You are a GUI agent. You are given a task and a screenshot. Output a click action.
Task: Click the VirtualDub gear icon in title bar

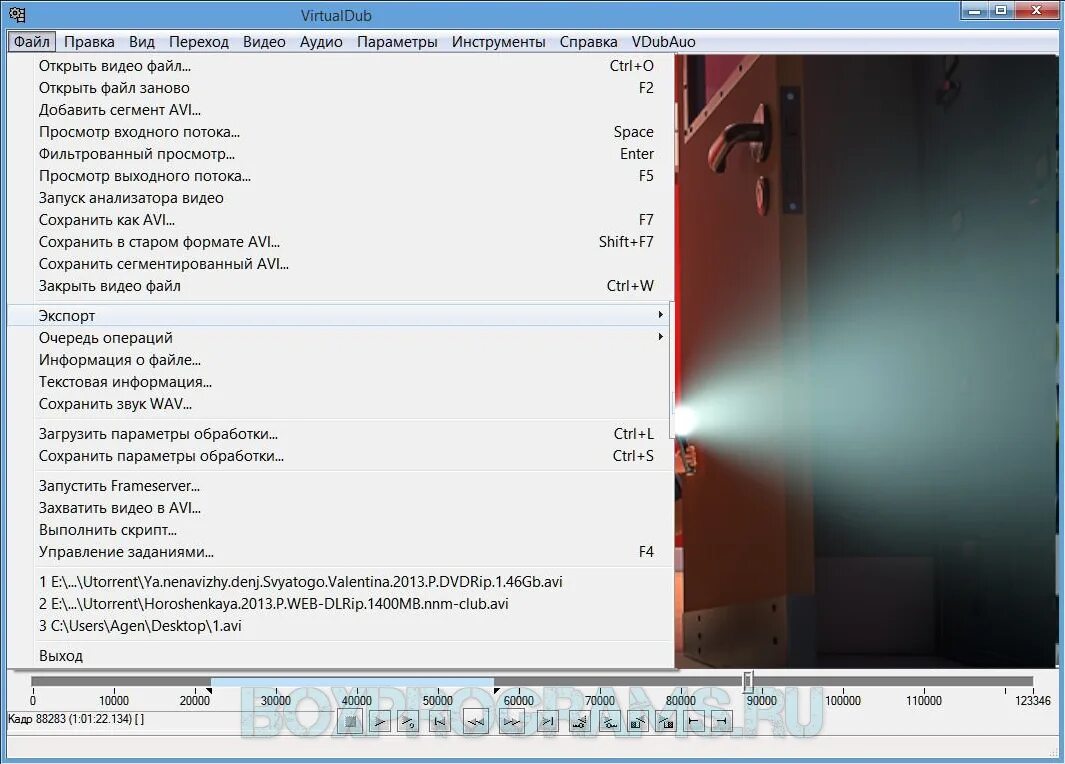pos(18,14)
